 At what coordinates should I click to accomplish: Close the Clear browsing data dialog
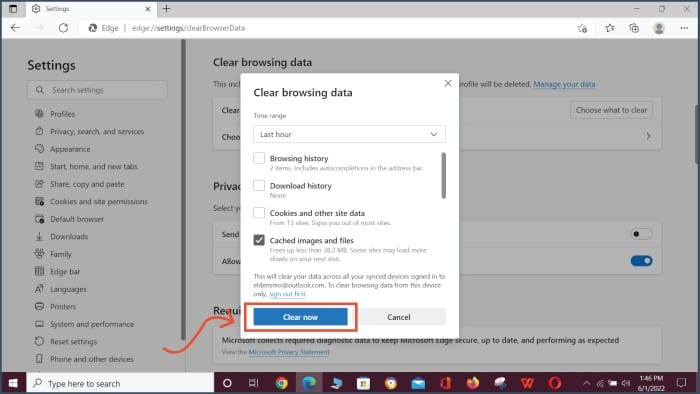point(448,83)
